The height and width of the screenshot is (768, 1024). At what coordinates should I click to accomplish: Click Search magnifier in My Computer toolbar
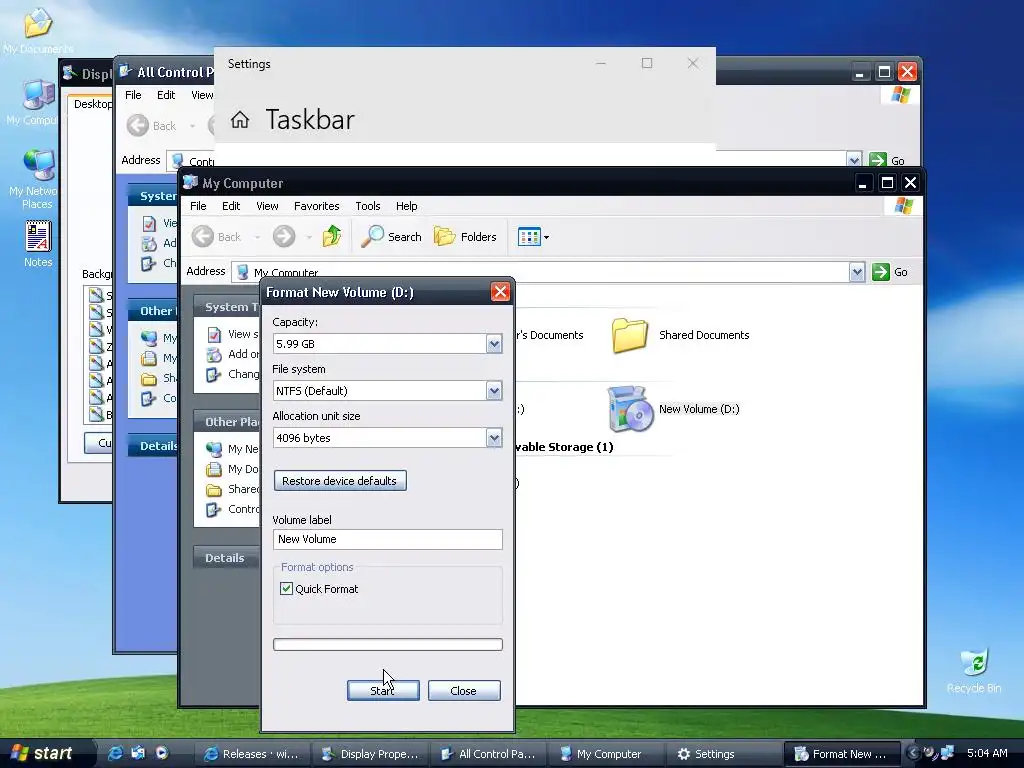[373, 236]
